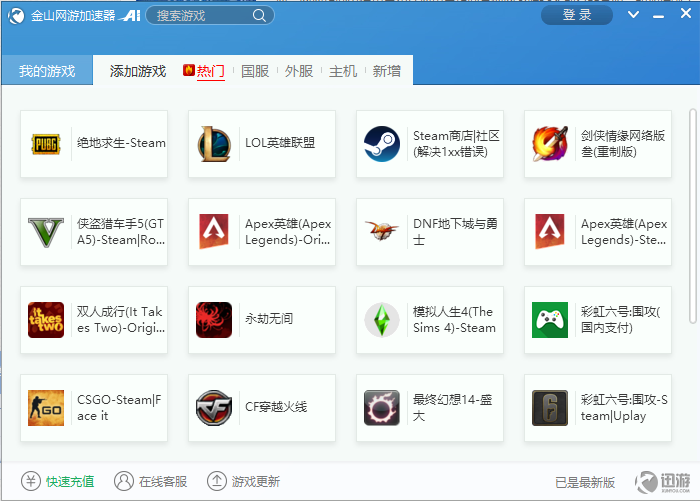700x501 pixels.
Task: Open the title bar dropdown menu arrow
Action: point(633,15)
